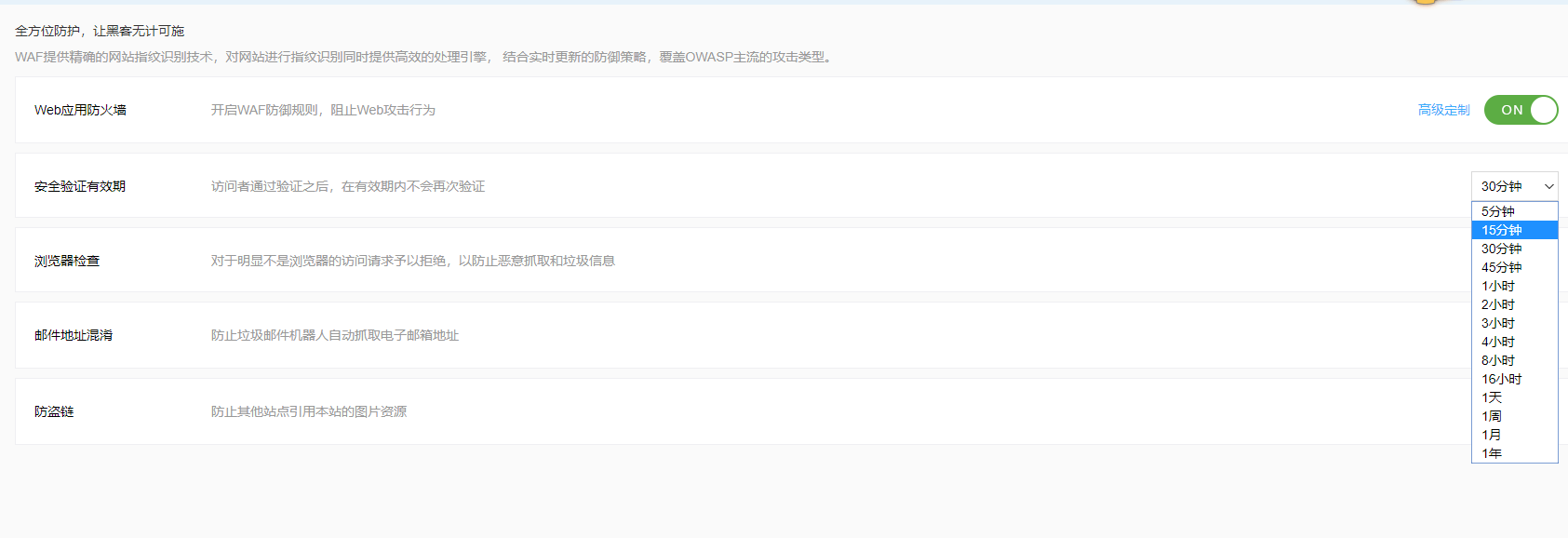Click the 防盗链 setting label
This screenshot has height=538, width=1568.
coord(54,411)
